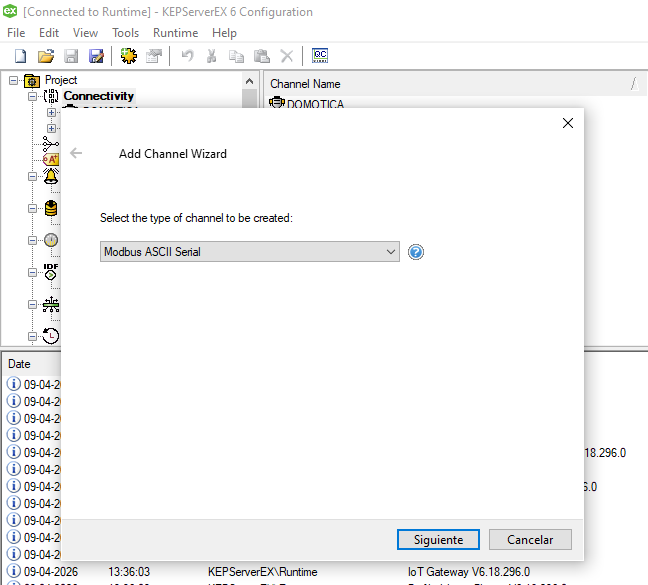Viewport: 648px width, 585px height.
Task: Collapse the Alarms bell tree node
Action: [32, 176]
